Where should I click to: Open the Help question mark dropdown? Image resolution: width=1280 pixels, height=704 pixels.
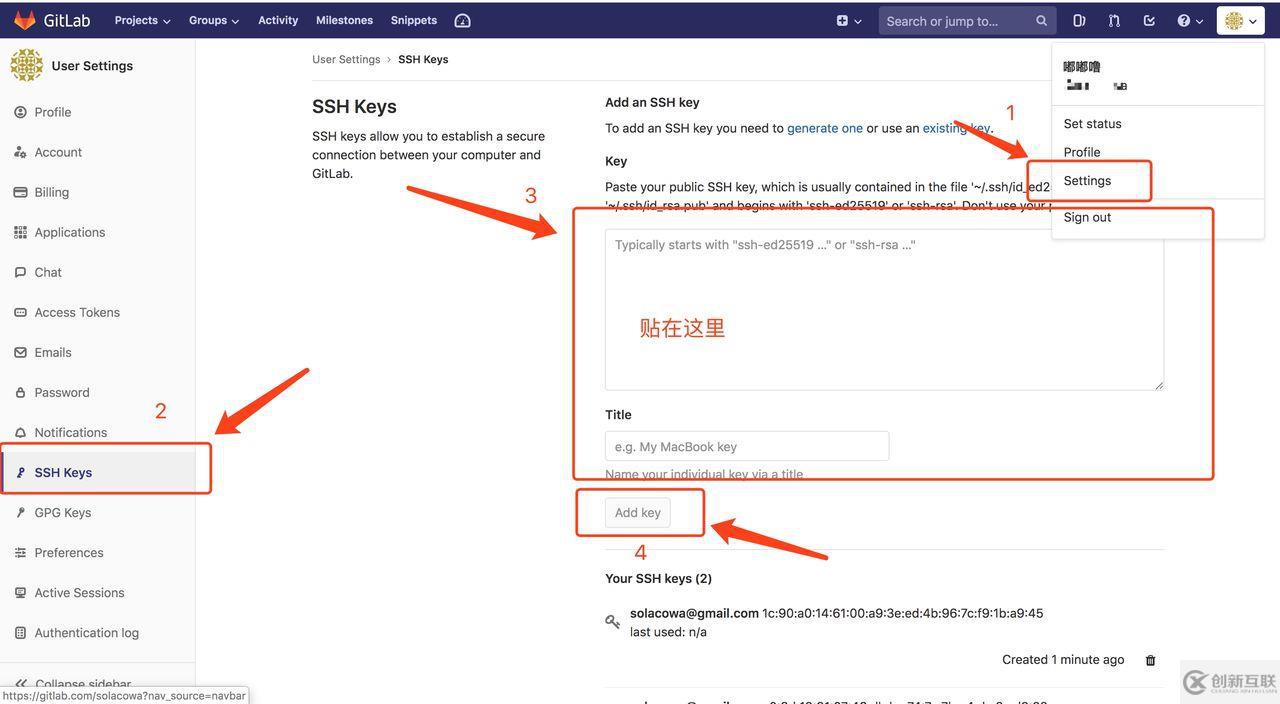1189,20
